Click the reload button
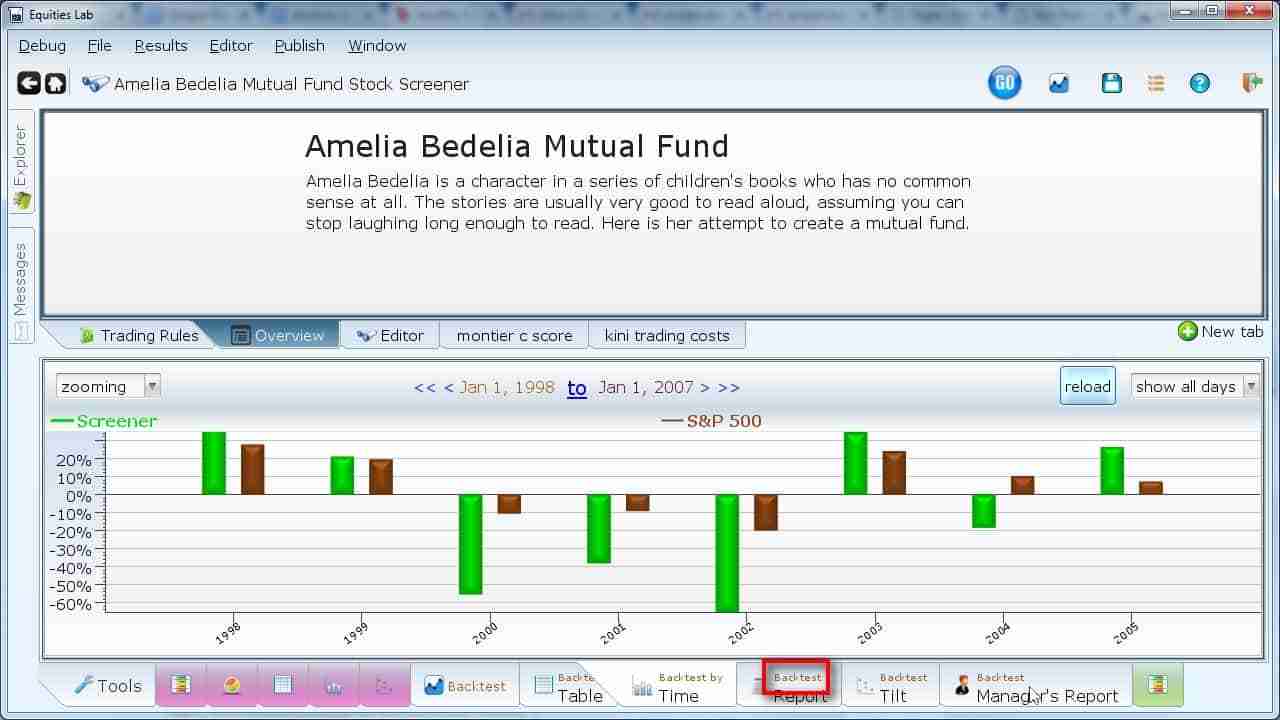1280x720 pixels. [1087, 387]
